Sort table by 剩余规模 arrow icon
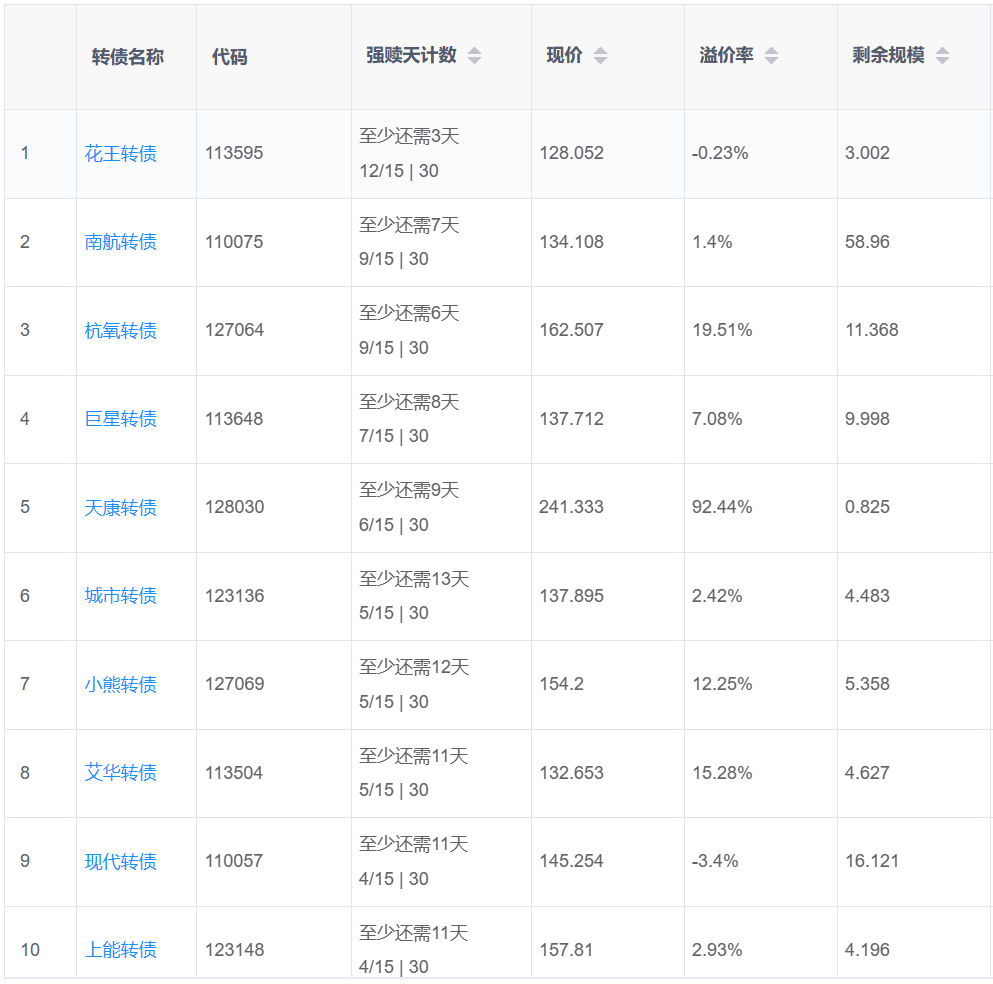993x984 pixels. 942,56
